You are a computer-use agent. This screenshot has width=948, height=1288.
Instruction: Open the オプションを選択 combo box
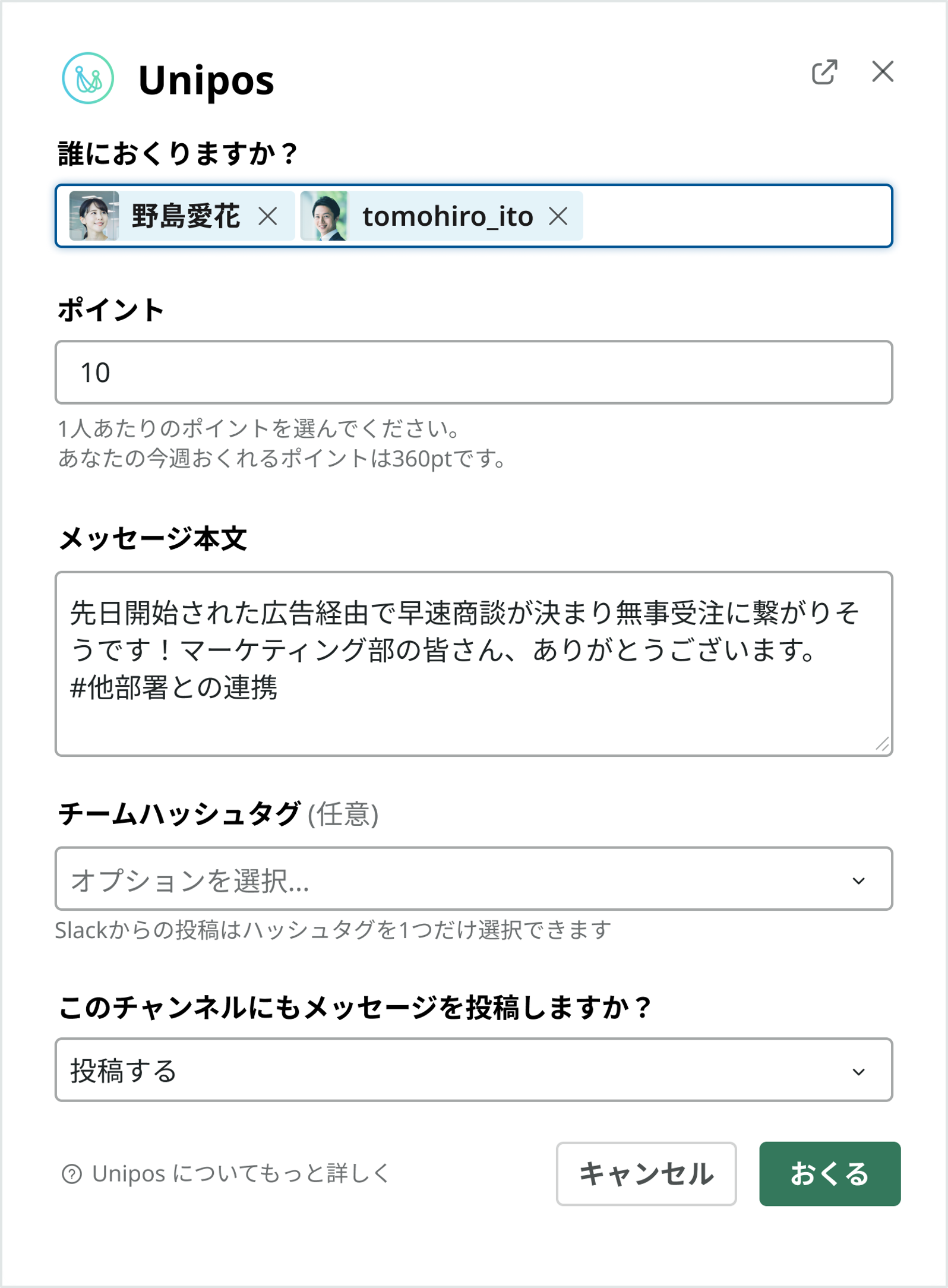(x=238, y=880)
